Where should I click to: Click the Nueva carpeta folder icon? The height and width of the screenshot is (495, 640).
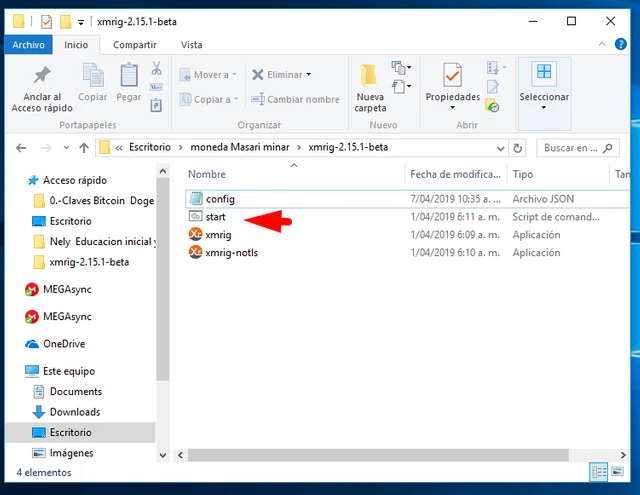point(369,75)
